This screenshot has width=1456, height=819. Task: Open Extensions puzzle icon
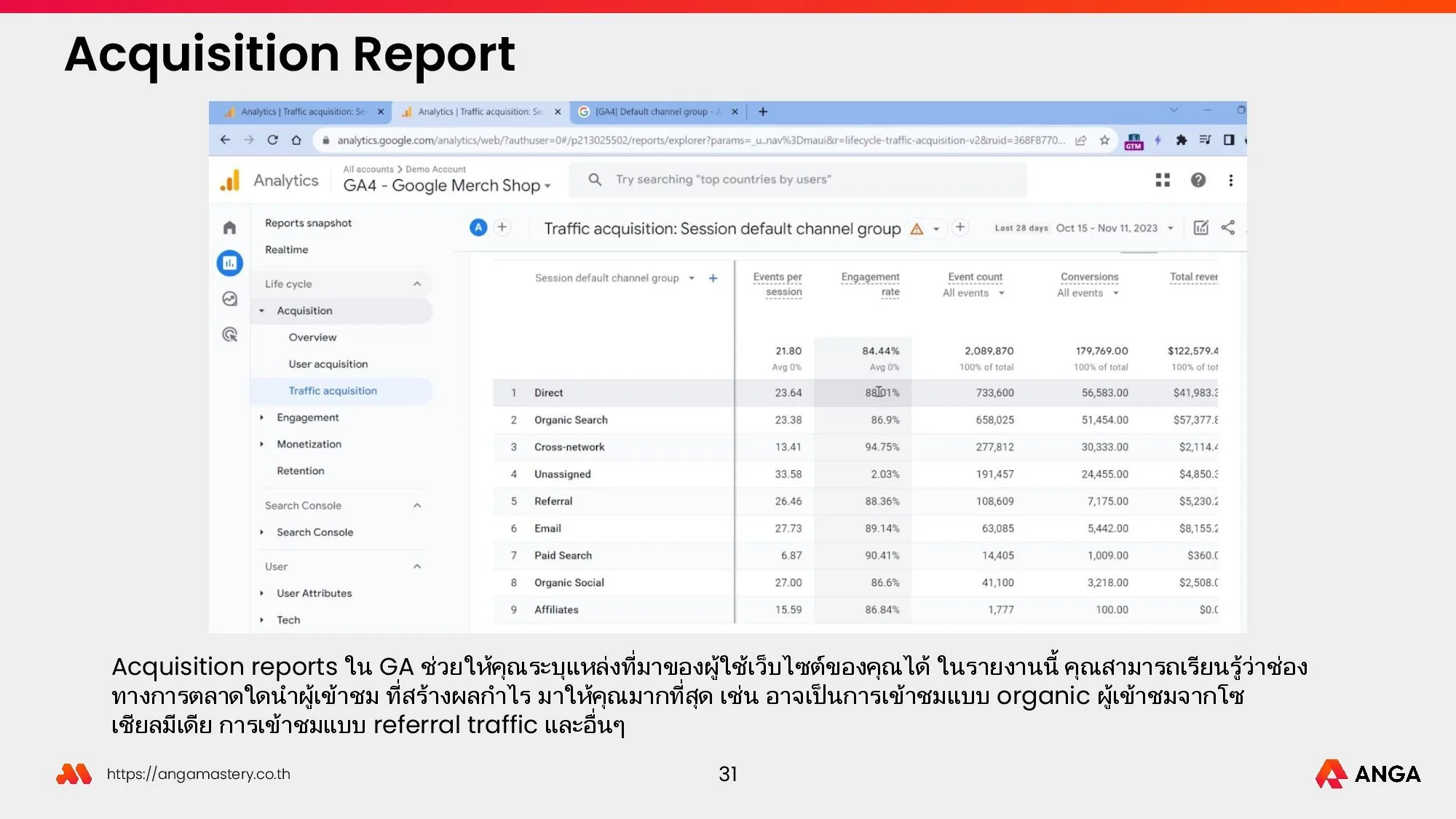pos(1181,140)
